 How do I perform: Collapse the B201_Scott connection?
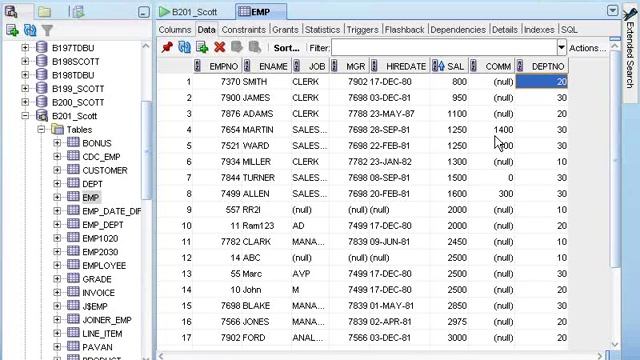click(x=25, y=116)
